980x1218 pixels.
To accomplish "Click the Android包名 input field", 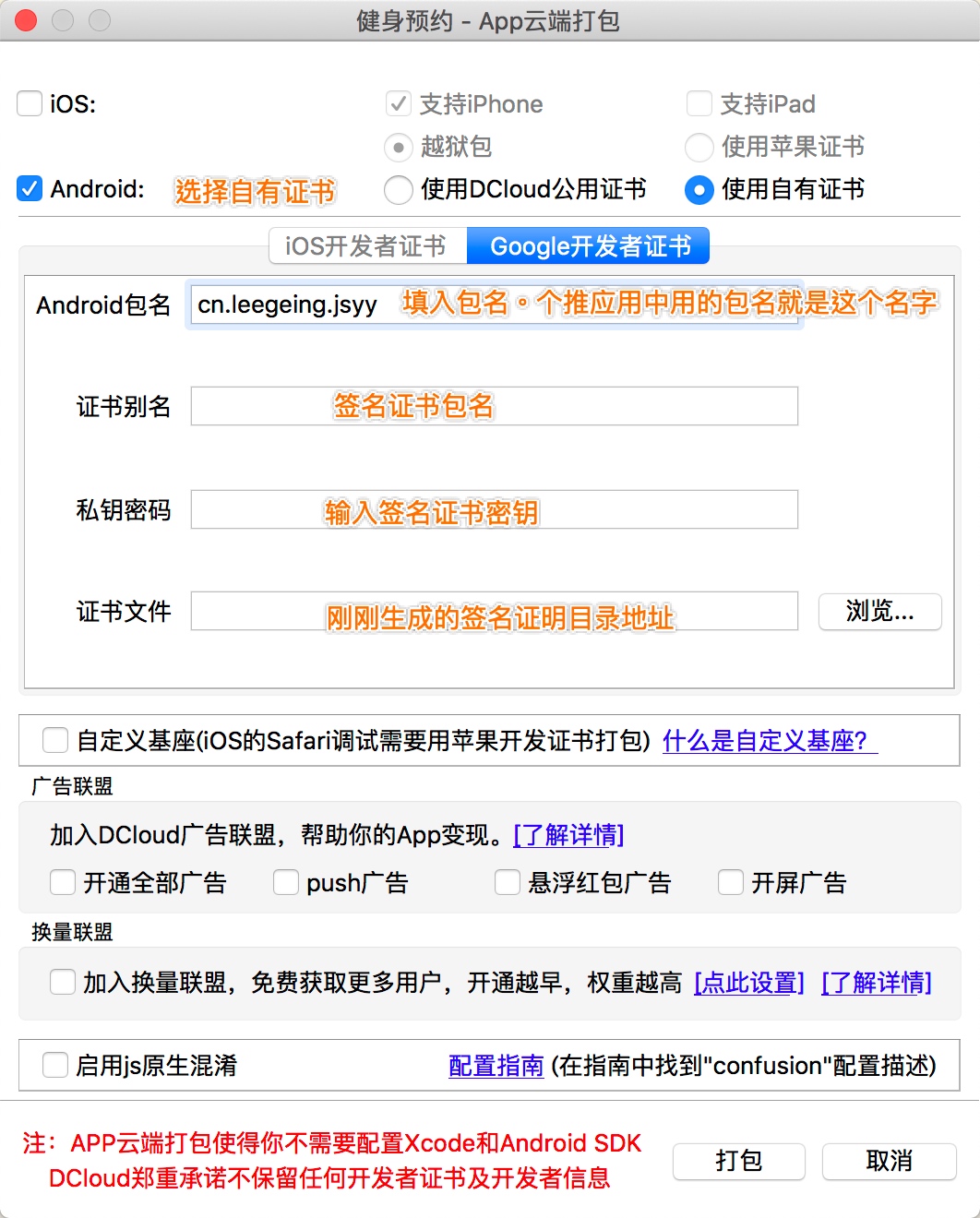I will (494, 304).
